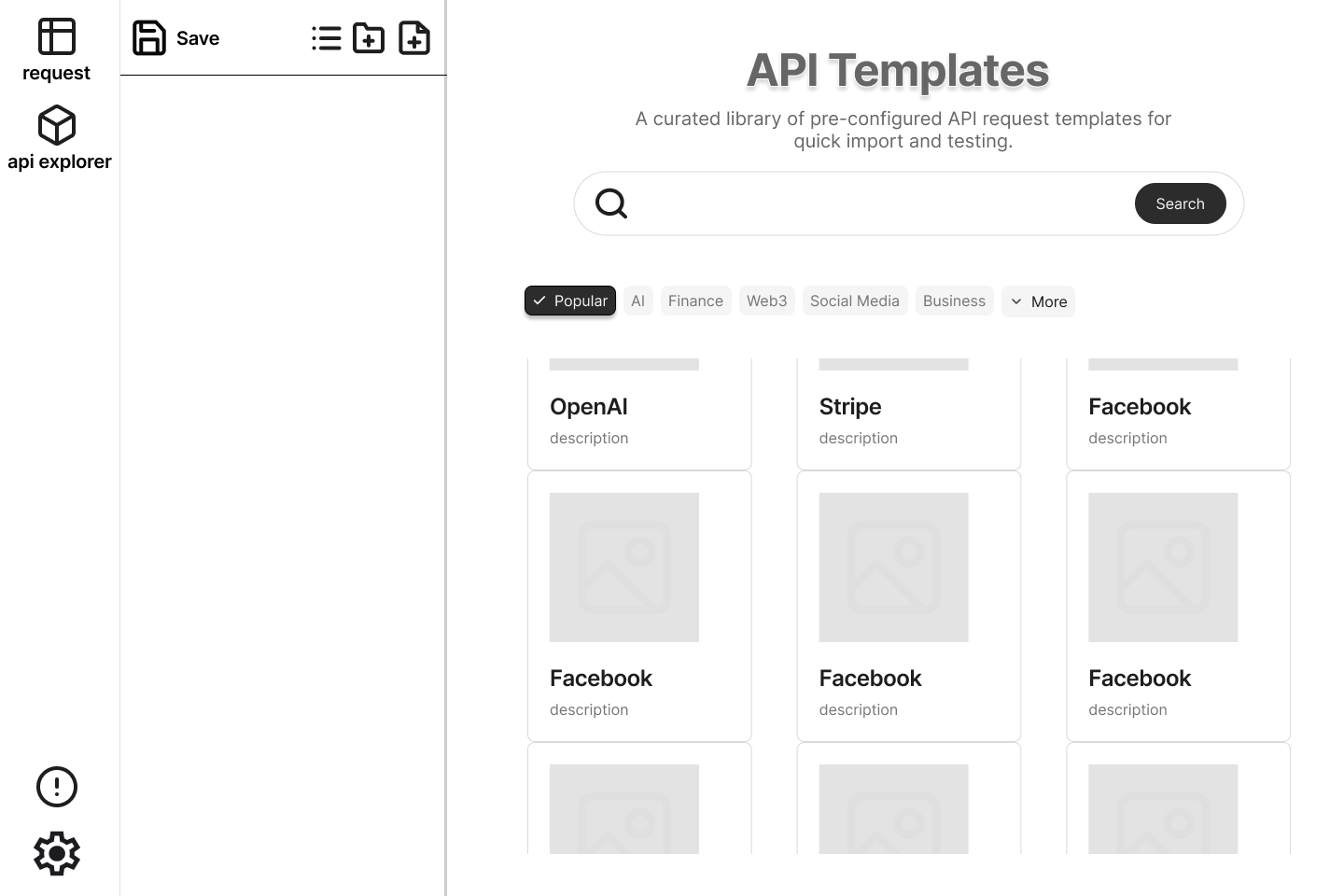Click the magnifier icon in search bar
The image size is (1344, 896).
[x=611, y=203]
